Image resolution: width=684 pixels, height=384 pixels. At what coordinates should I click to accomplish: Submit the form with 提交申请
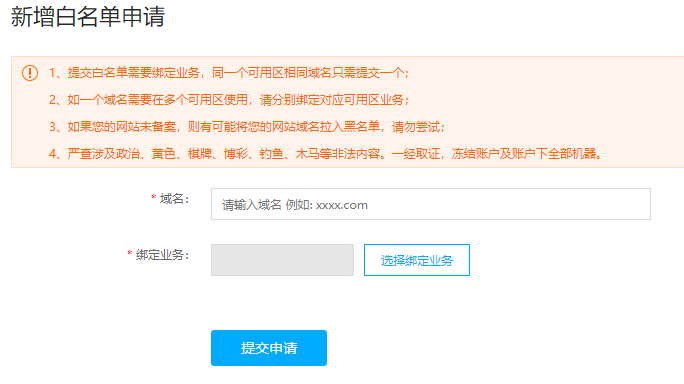click(x=269, y=348)
